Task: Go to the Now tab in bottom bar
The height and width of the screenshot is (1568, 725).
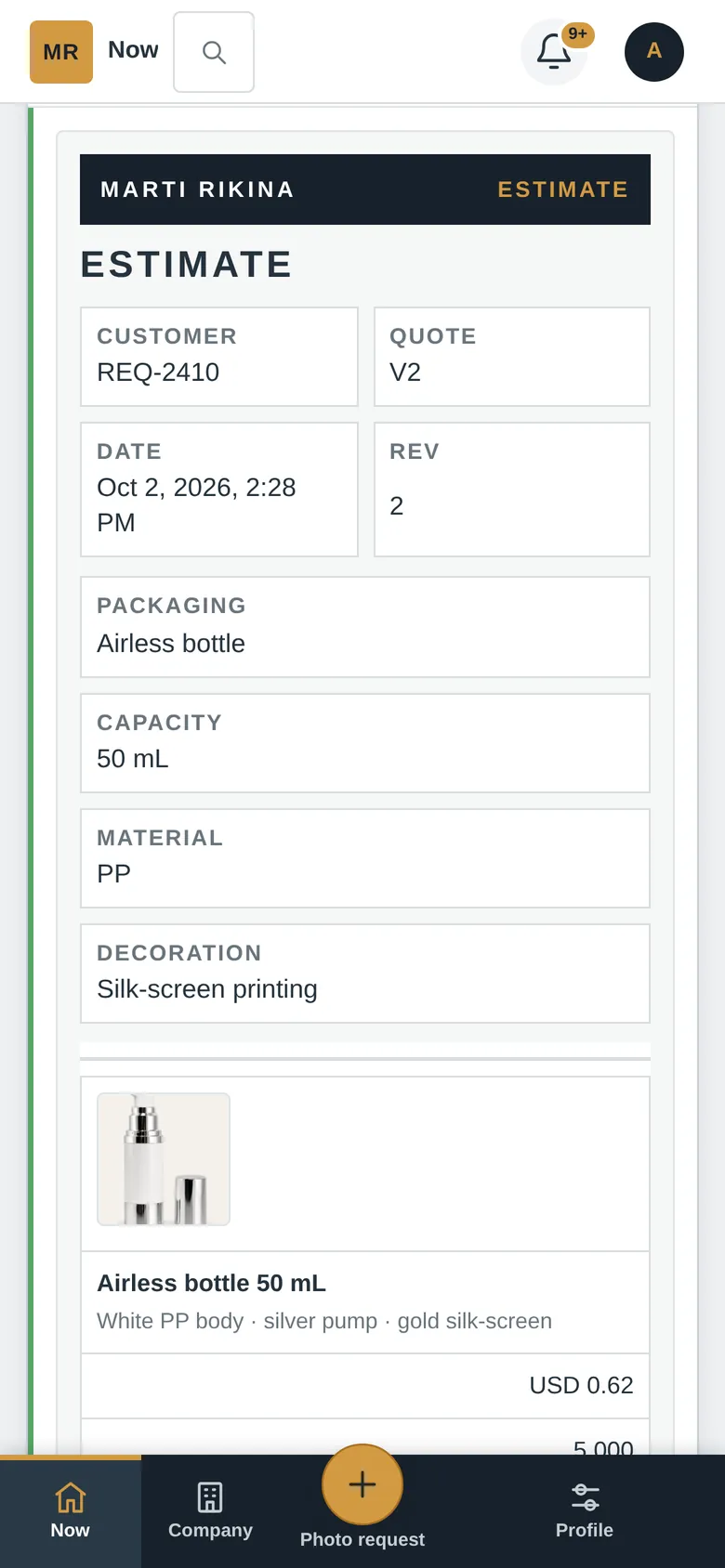Action: [x=71, y=1511]
